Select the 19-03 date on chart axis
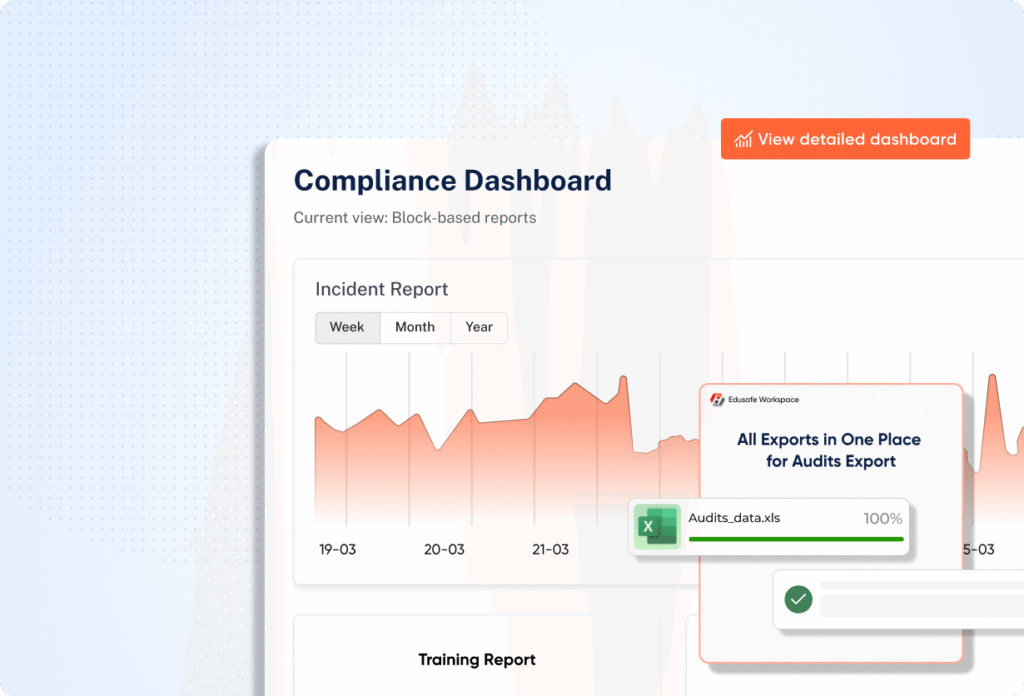Viewport: 1024px width, 696px height. [337, 549]
